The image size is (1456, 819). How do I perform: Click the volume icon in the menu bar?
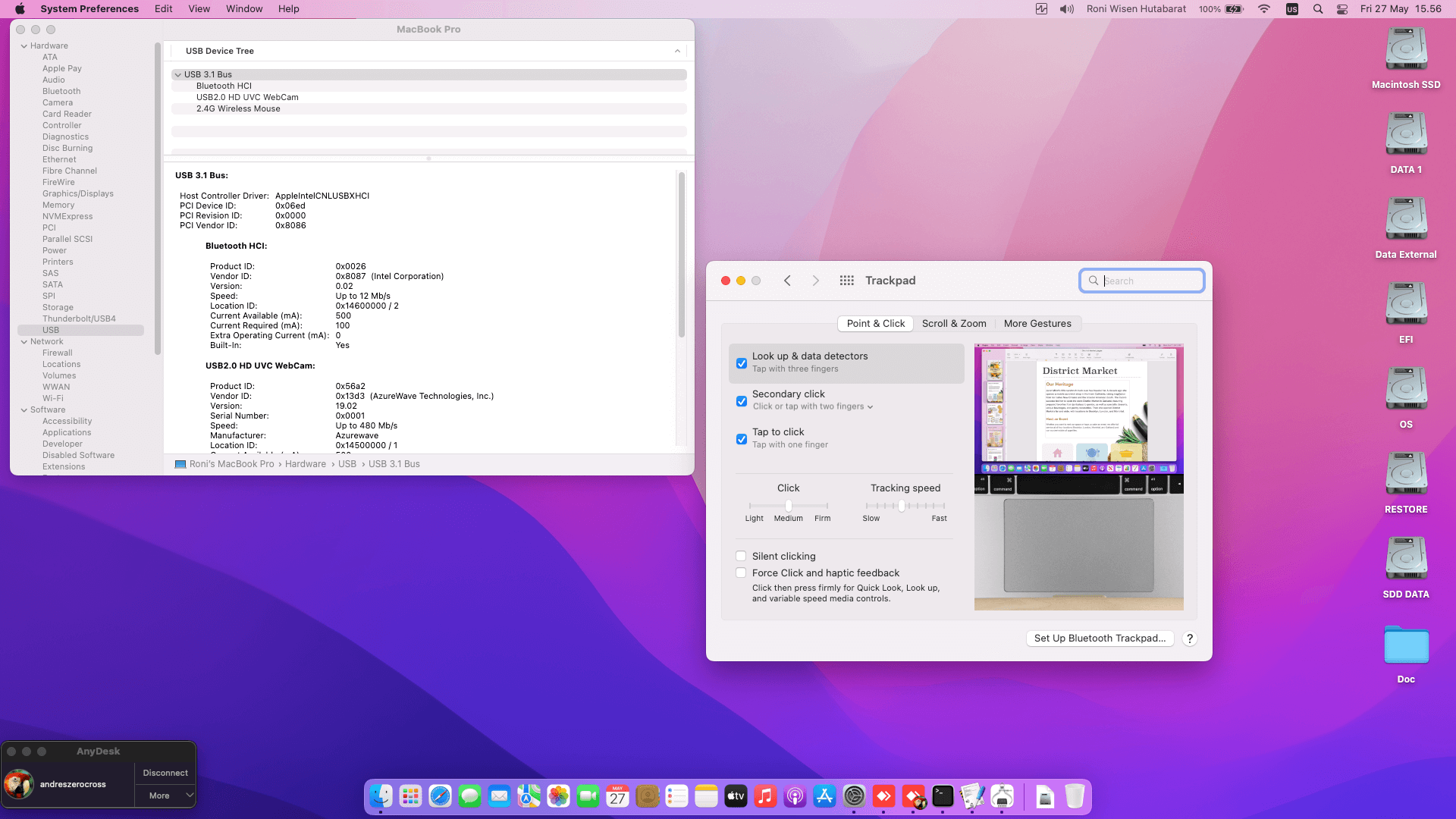[1067, 9]
